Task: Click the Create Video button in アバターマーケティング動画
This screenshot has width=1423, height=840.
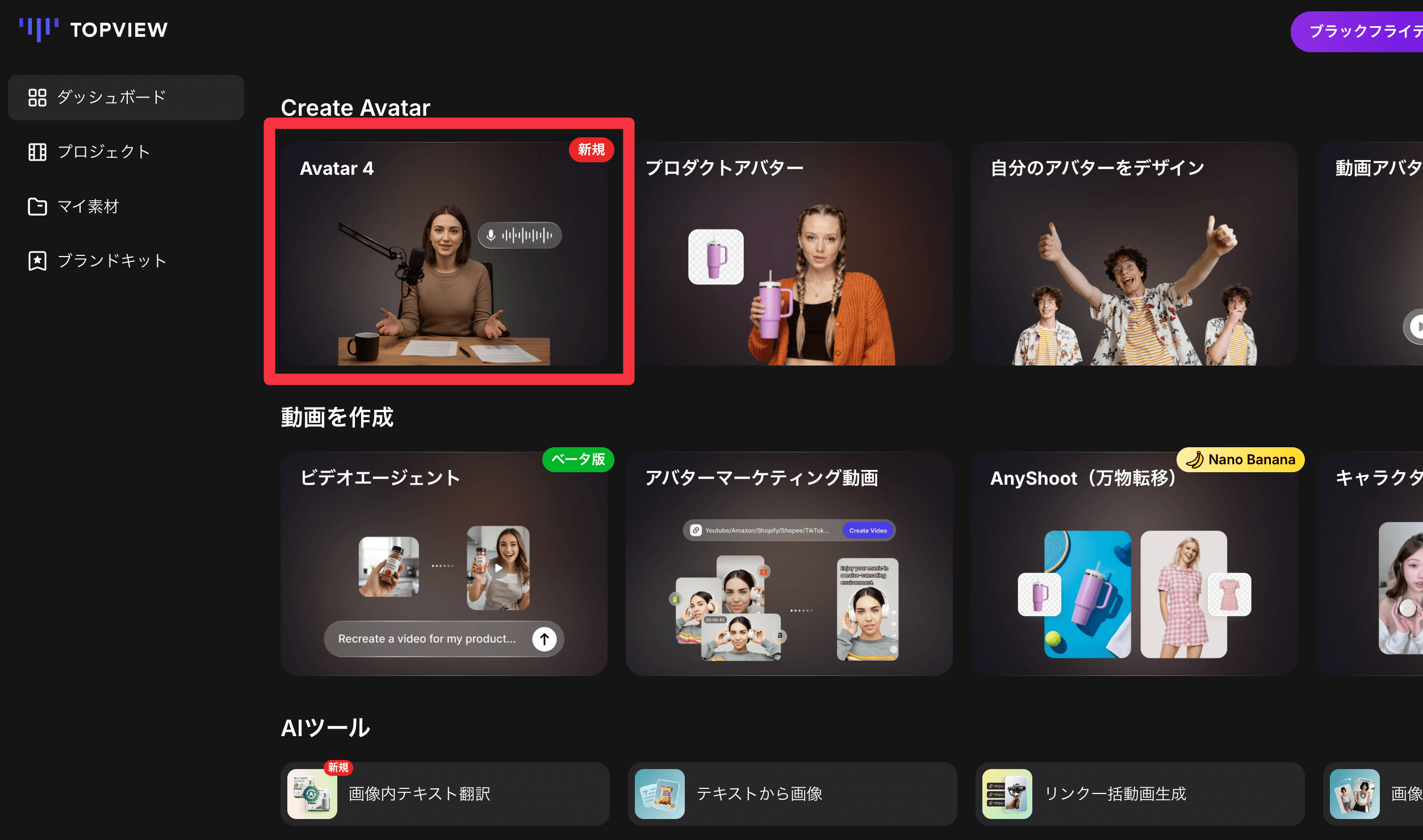Action: tap(868, 530)
